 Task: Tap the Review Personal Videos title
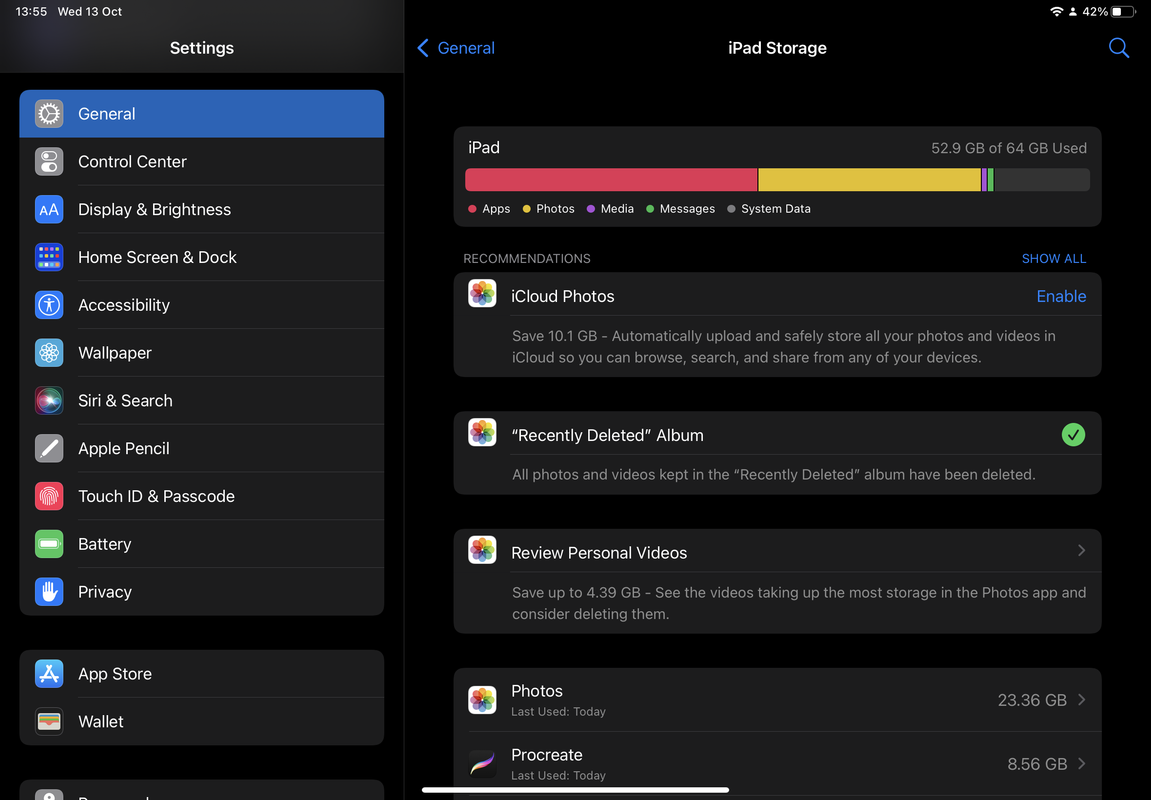click(599, 553)
